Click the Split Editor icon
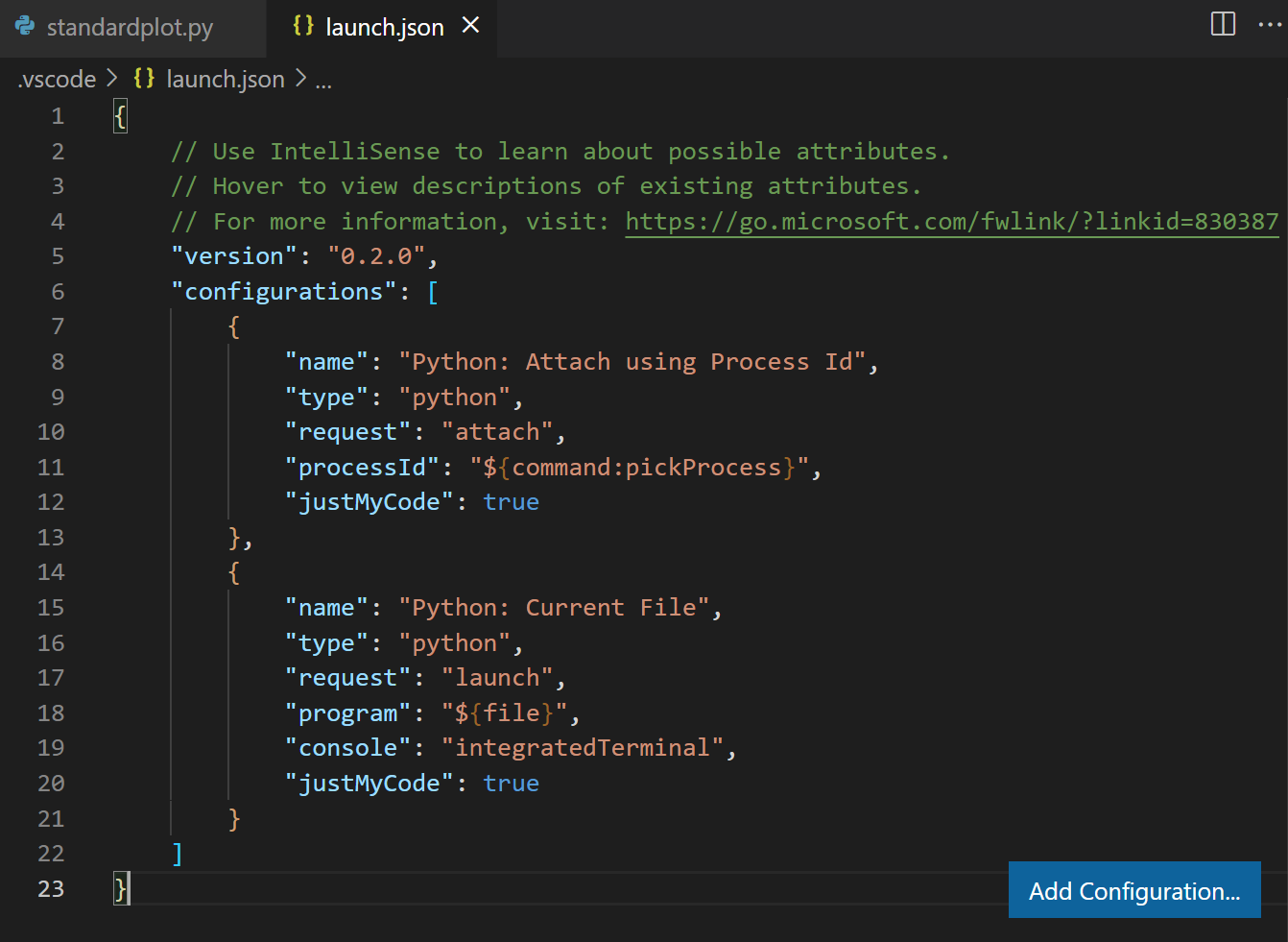The image size is (1288, 942). pyautogui.click(x=1223, y=24)
